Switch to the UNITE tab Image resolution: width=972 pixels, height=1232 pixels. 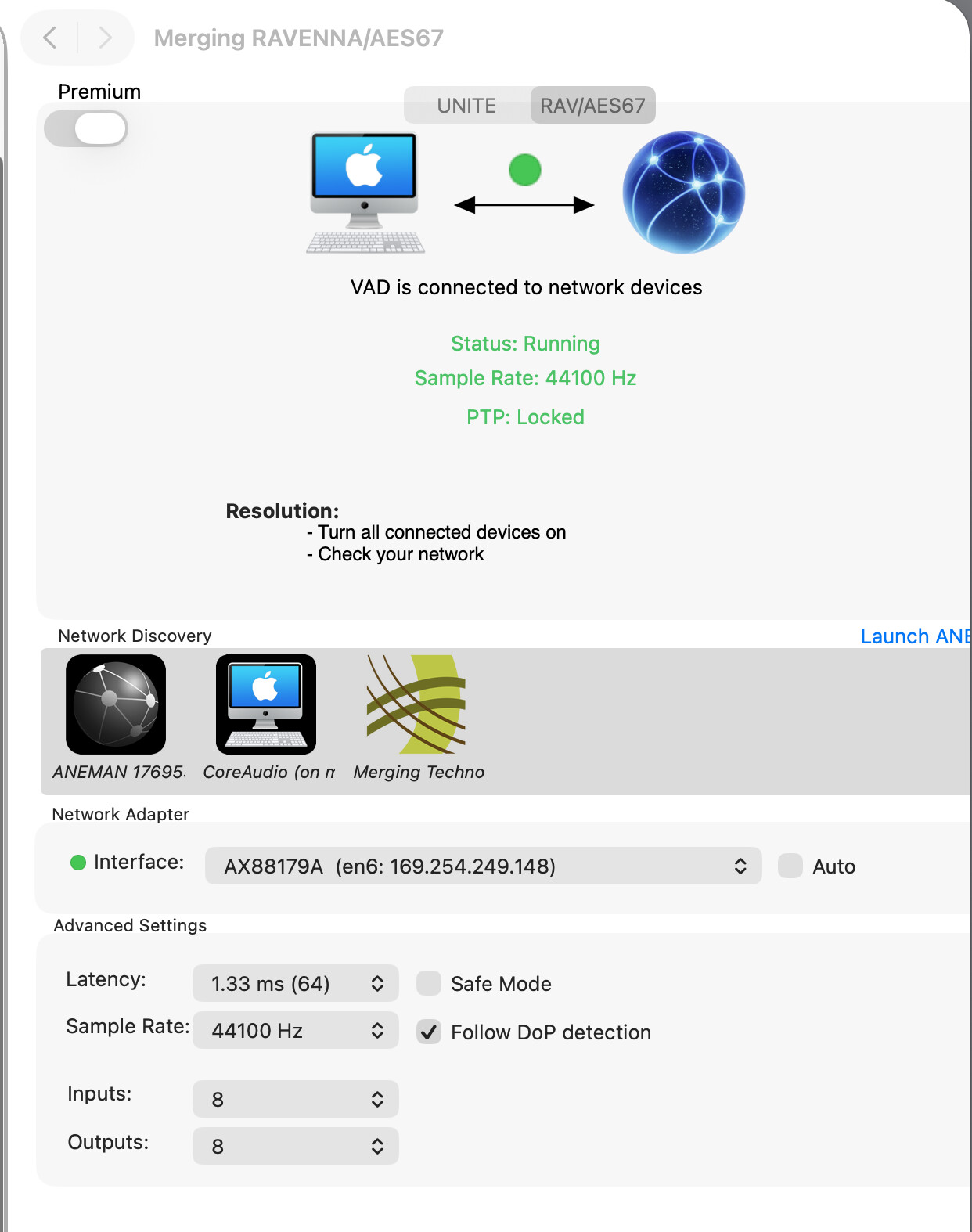tap(467, 105)
